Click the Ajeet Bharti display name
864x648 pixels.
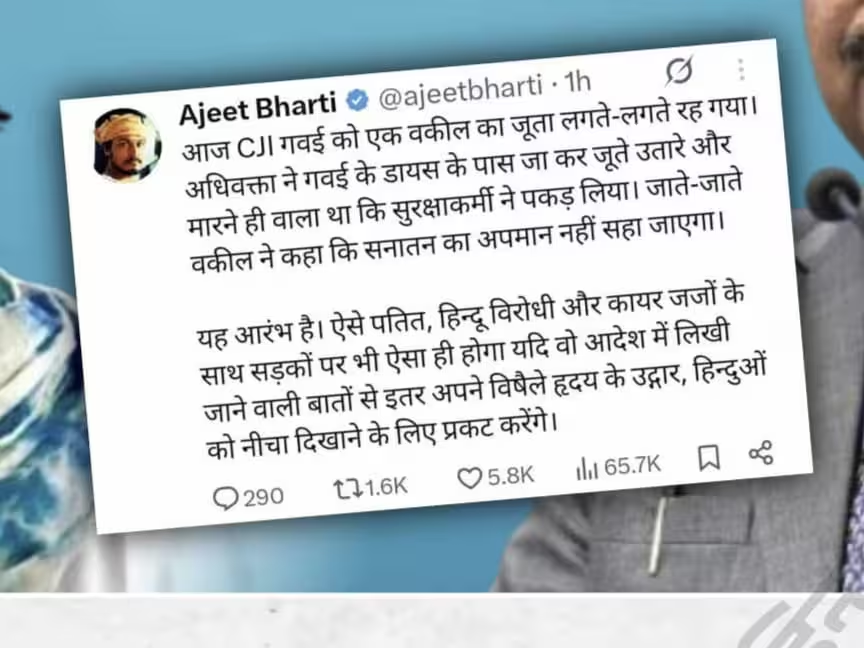click(x=258, y=107)
